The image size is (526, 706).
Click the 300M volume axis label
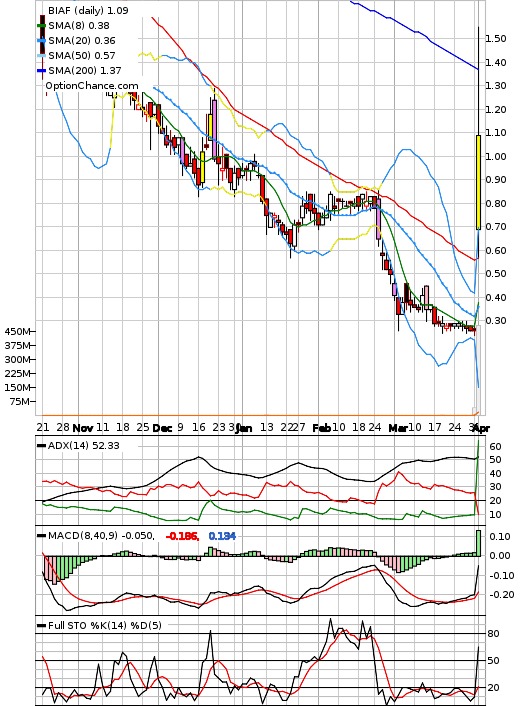(18, 359)
